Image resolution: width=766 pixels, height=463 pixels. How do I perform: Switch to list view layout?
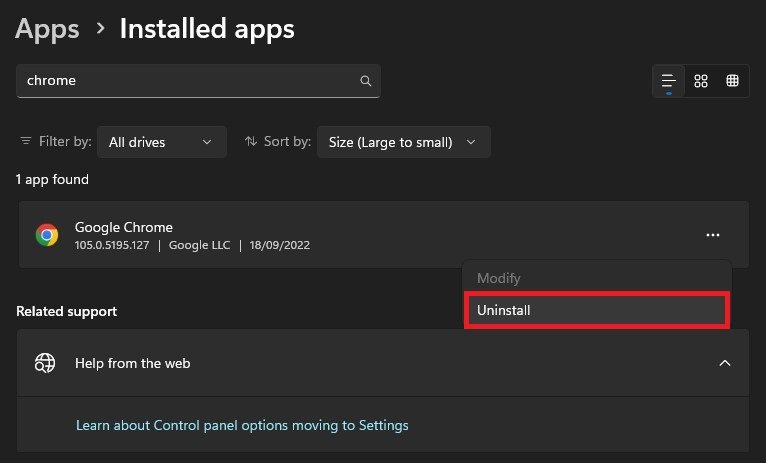pyautogui.click(x=669, y=81)
